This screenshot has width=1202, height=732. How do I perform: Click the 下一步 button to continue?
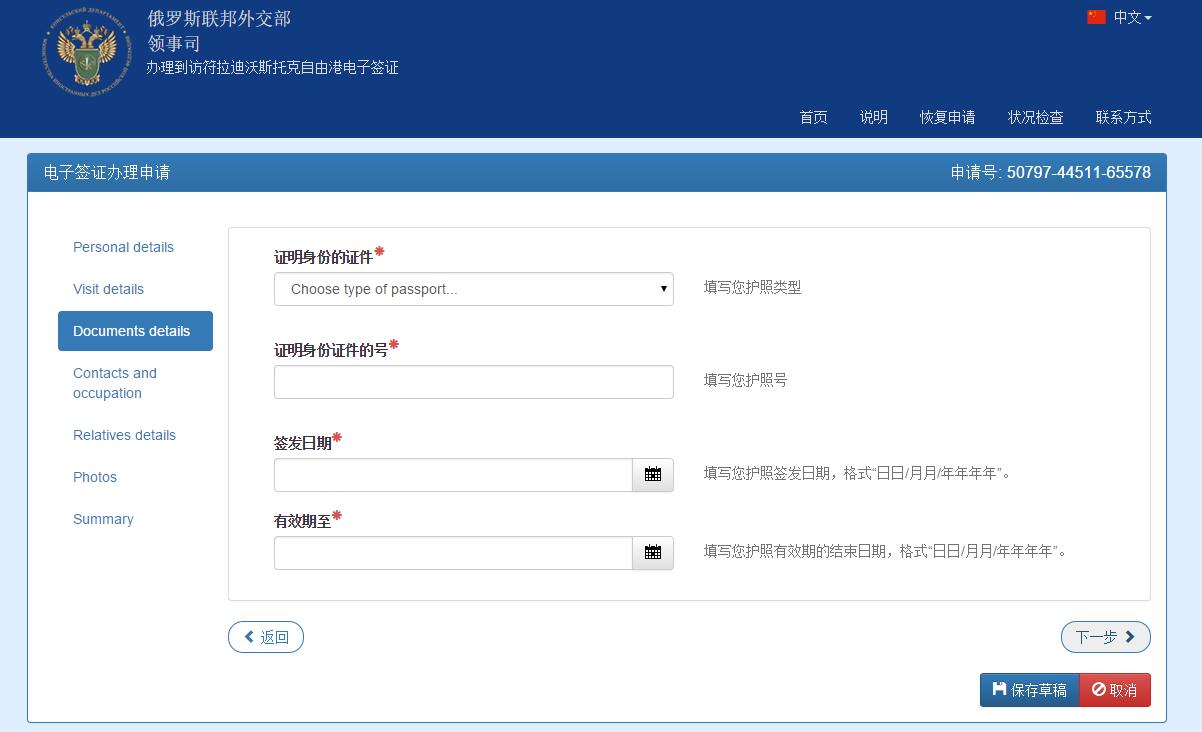1105,636
